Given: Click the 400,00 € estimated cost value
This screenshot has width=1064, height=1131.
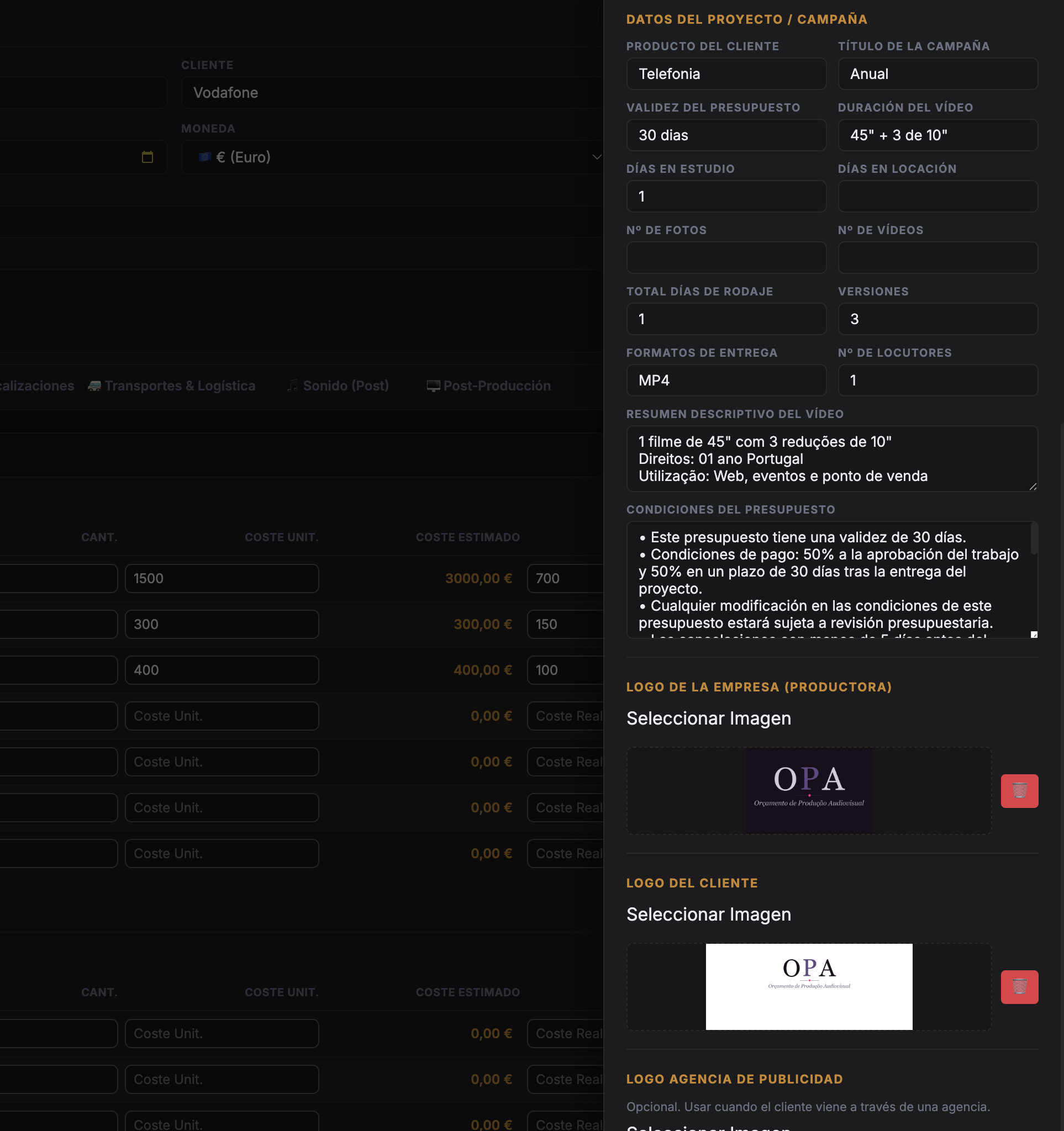Looking at the screenshot, I should (x=482, y=670).
